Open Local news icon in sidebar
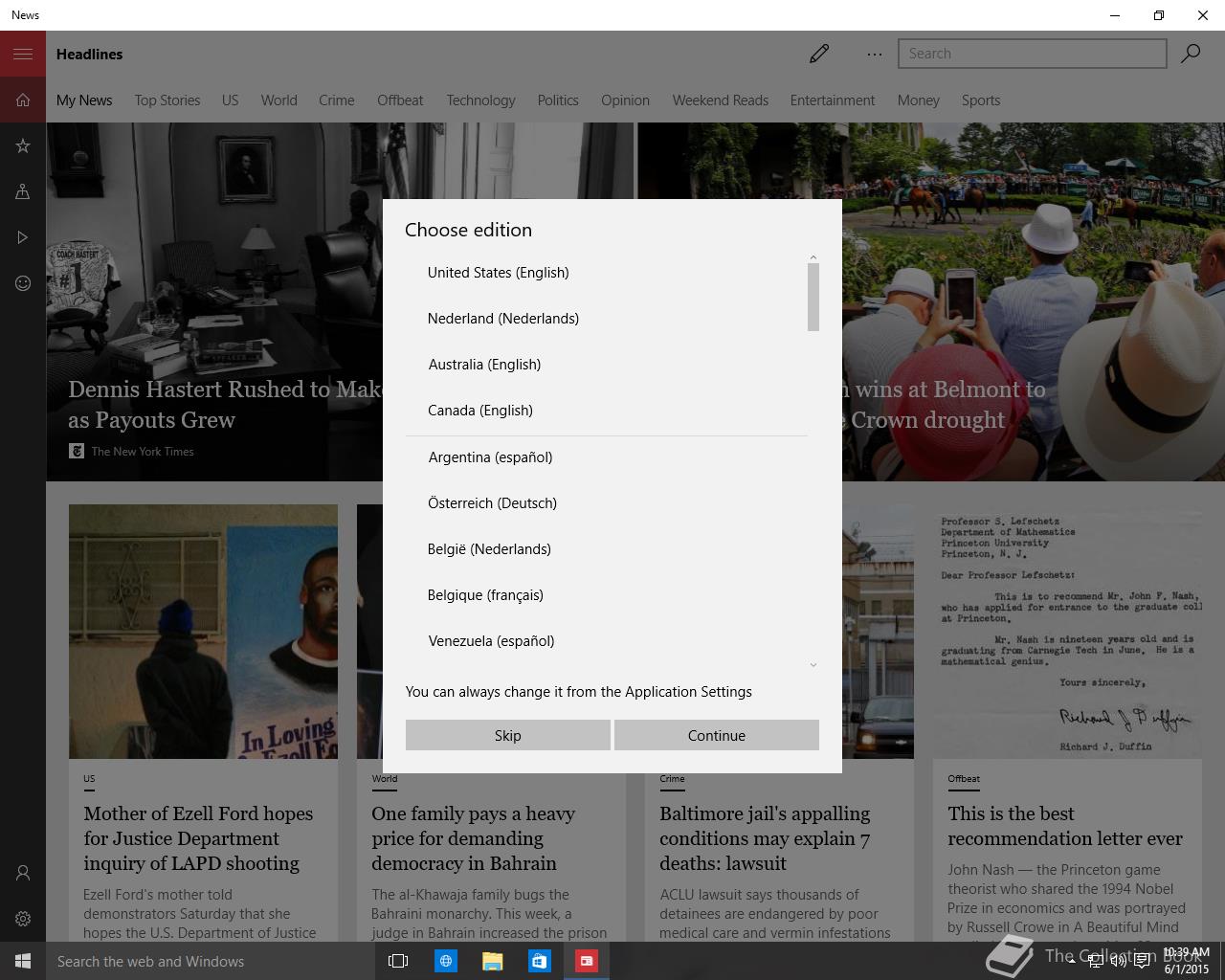The height and width of the screenshot is (980, 1225). [23, 191]
